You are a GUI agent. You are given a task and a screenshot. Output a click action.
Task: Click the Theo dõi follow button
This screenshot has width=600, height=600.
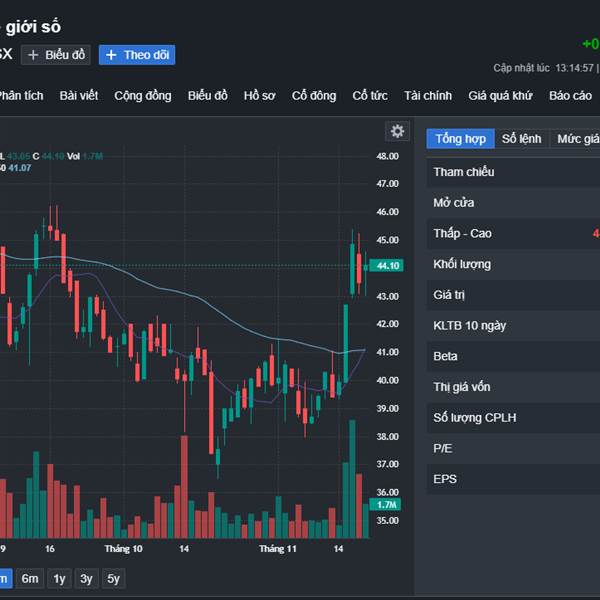pyautogui.click(x=137, y=55)
